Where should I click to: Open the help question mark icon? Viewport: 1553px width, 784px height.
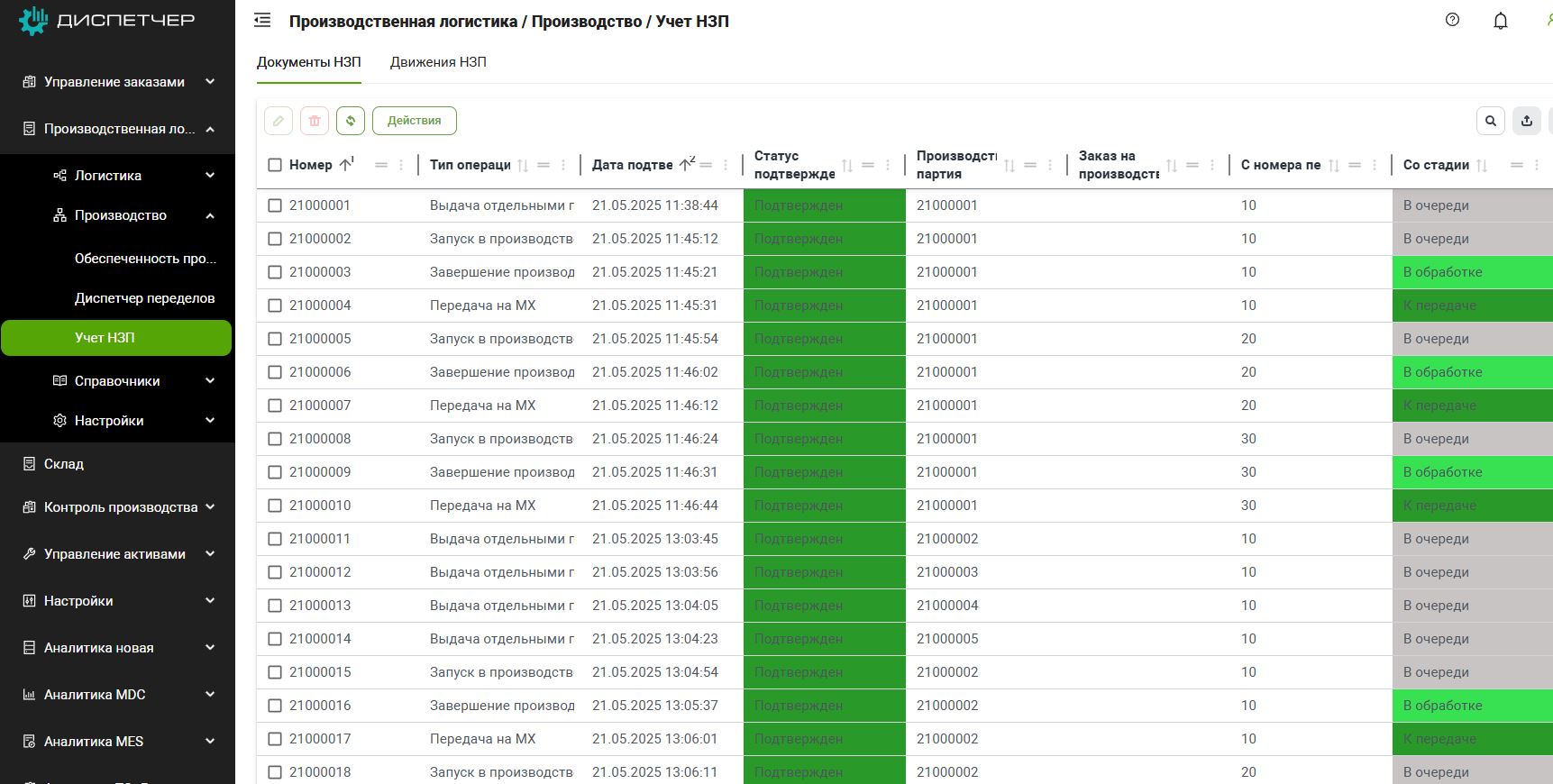1452,20
